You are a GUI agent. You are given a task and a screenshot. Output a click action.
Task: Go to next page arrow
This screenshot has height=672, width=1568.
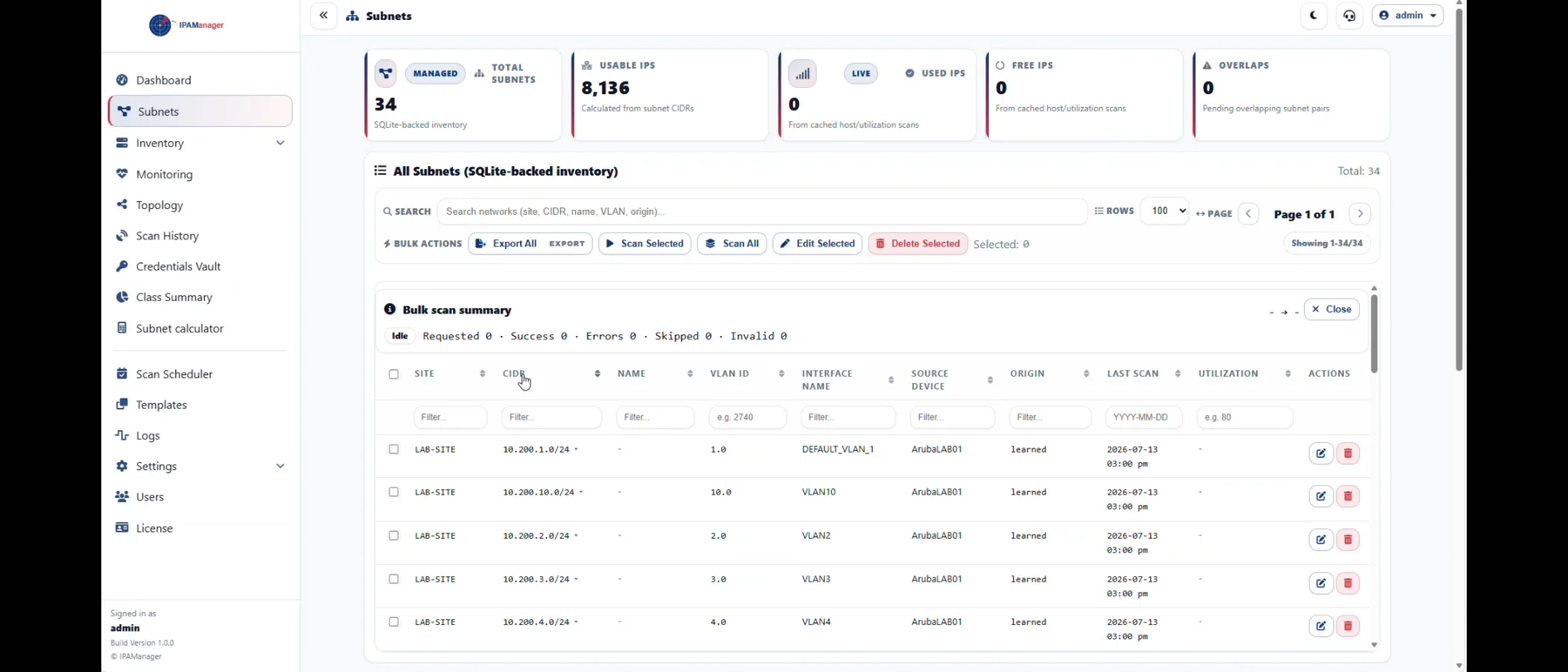(x=1360, y=213)
